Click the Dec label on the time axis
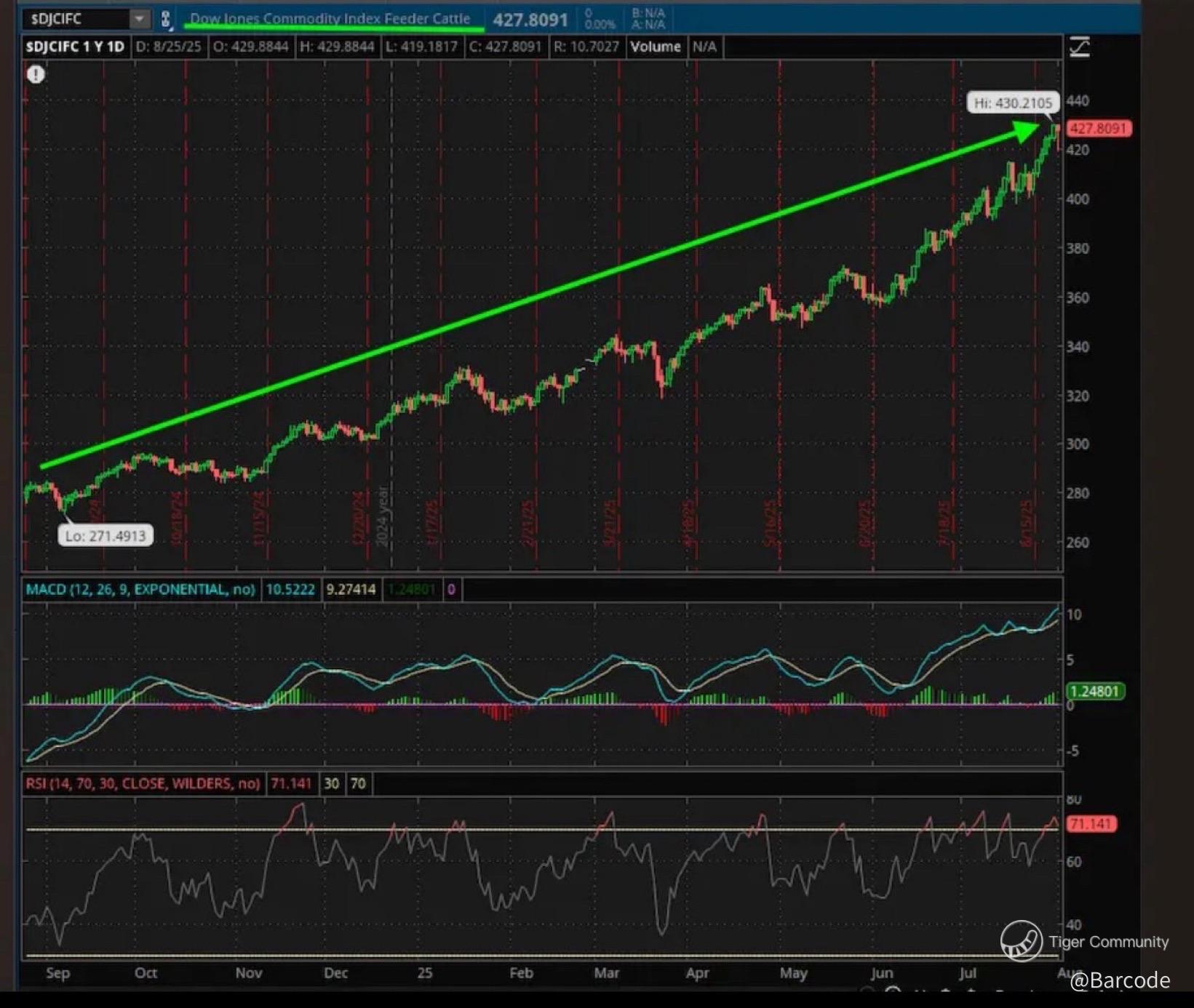 pos(336,973)
